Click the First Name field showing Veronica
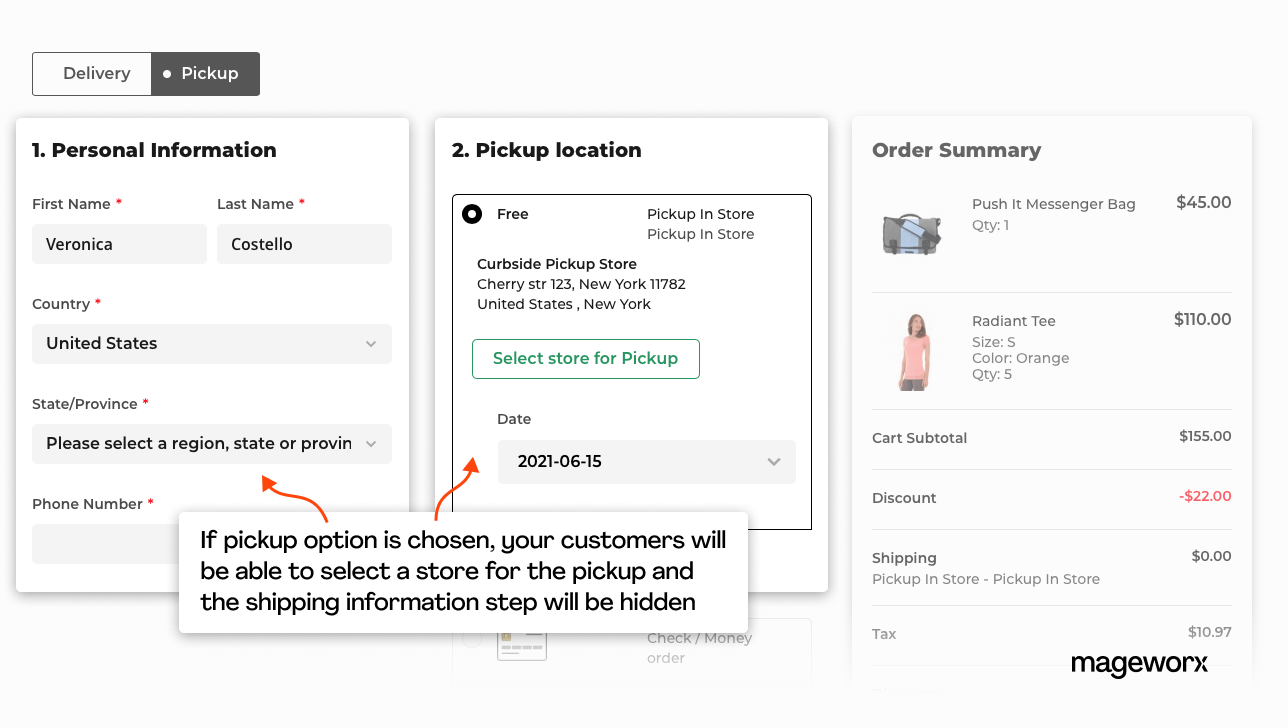The image size is (1288, 728). (x=119, y=243)
